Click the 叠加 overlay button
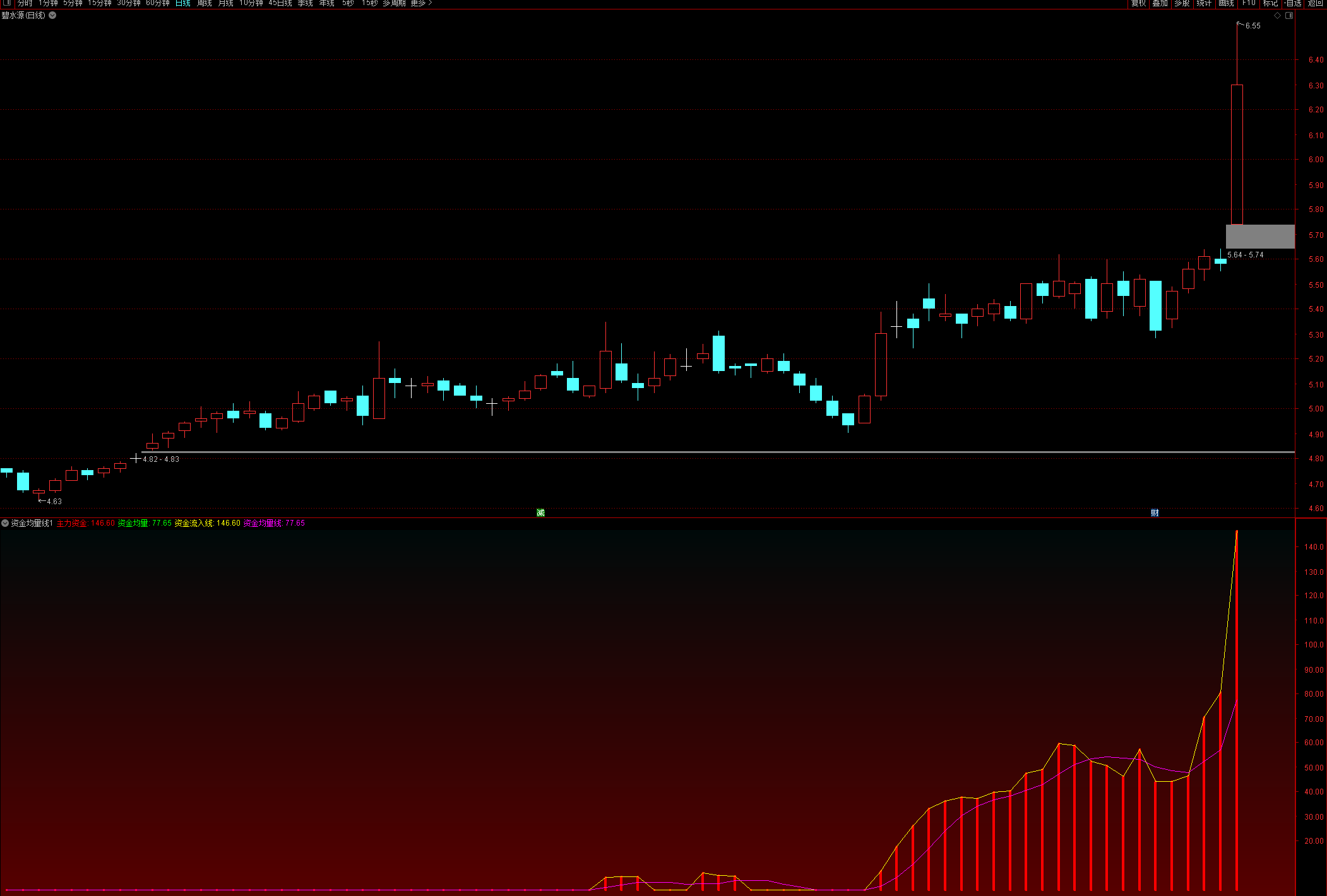The height and width of the screenshot is (896, 1327). coord(1160,3)
